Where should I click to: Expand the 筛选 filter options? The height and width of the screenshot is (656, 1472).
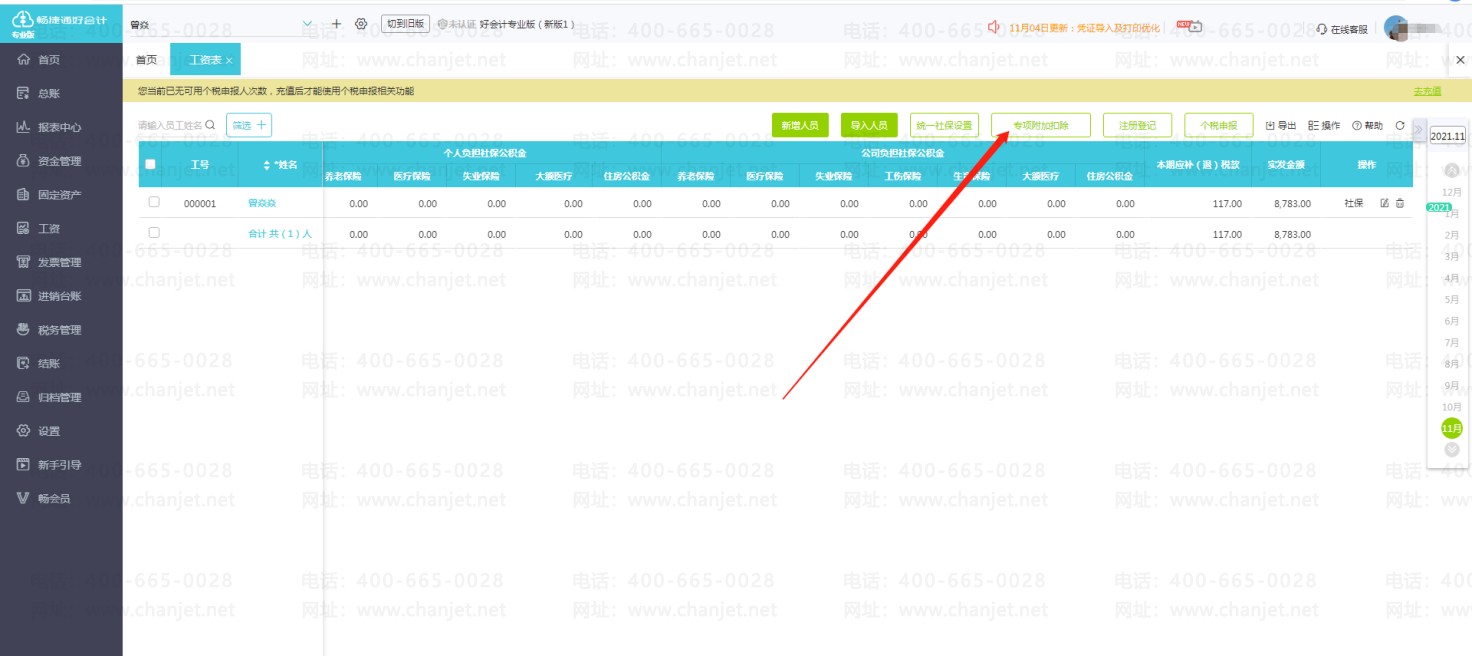pyautogui.click(x=249, y=125)
